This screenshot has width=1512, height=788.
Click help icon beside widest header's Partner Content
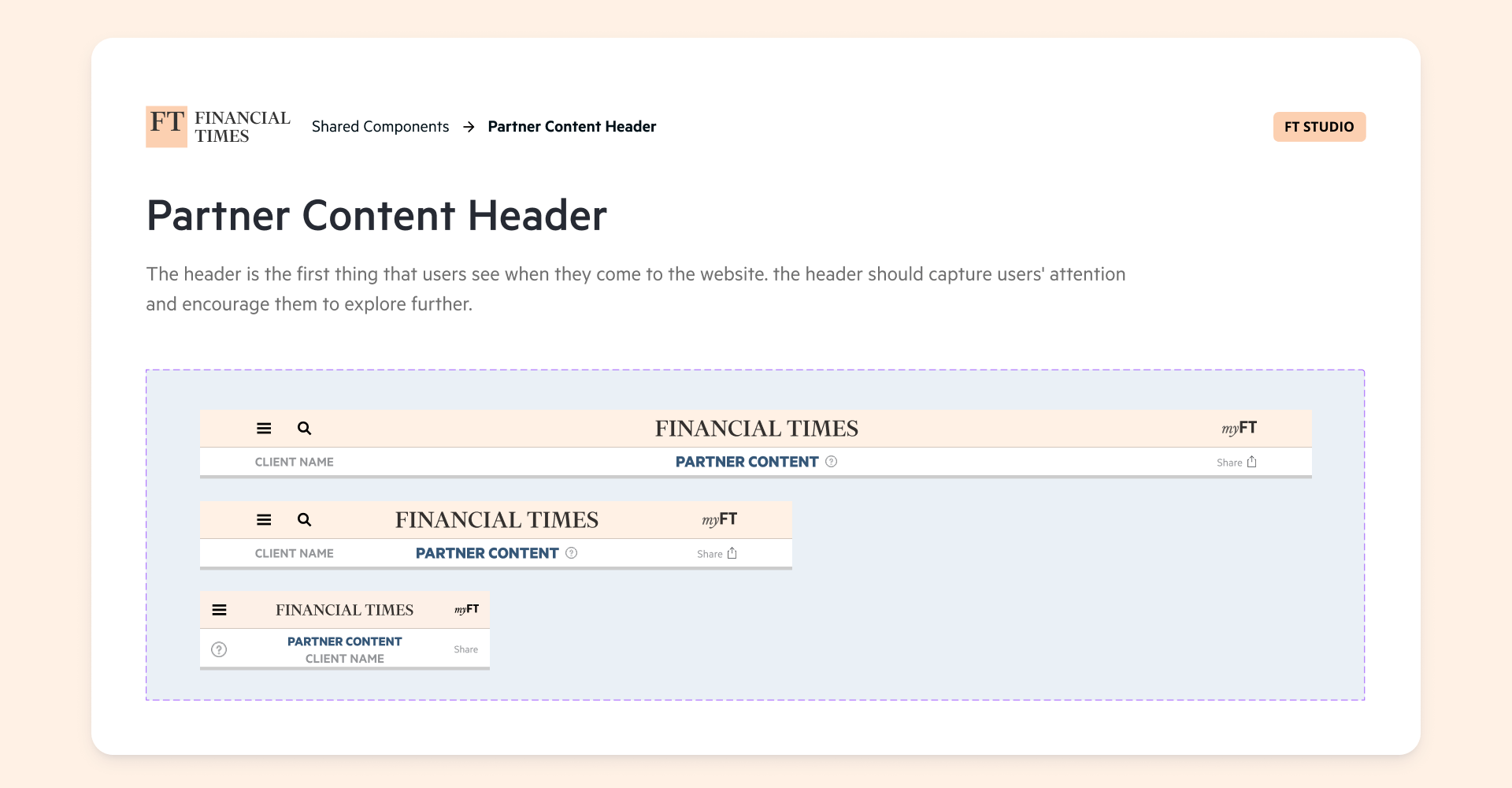[x=831, y=462]
